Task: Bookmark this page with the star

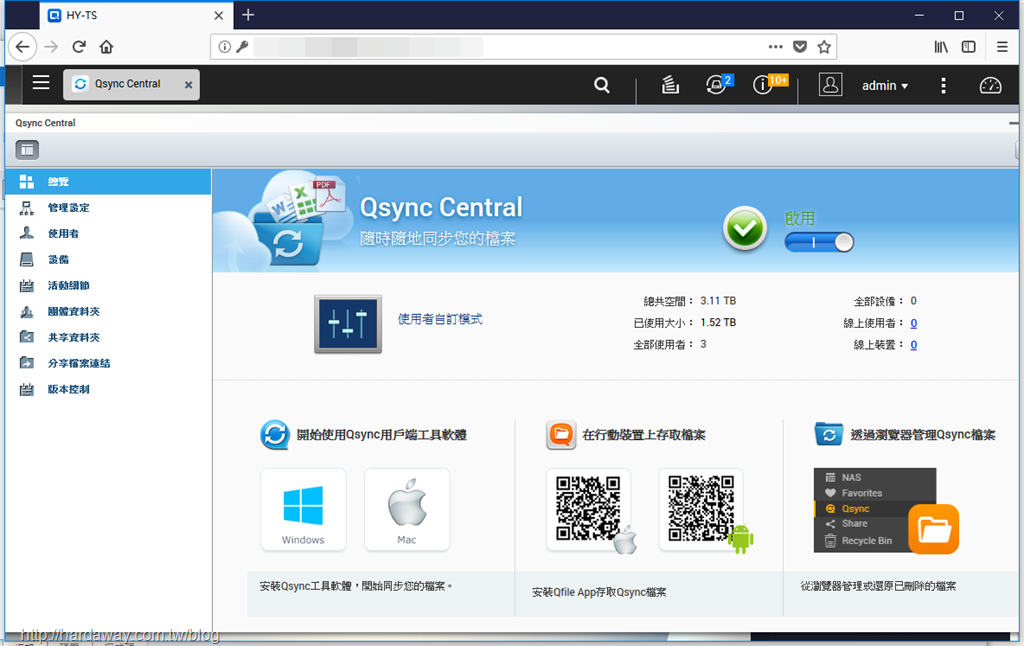Action: point(824,47)
